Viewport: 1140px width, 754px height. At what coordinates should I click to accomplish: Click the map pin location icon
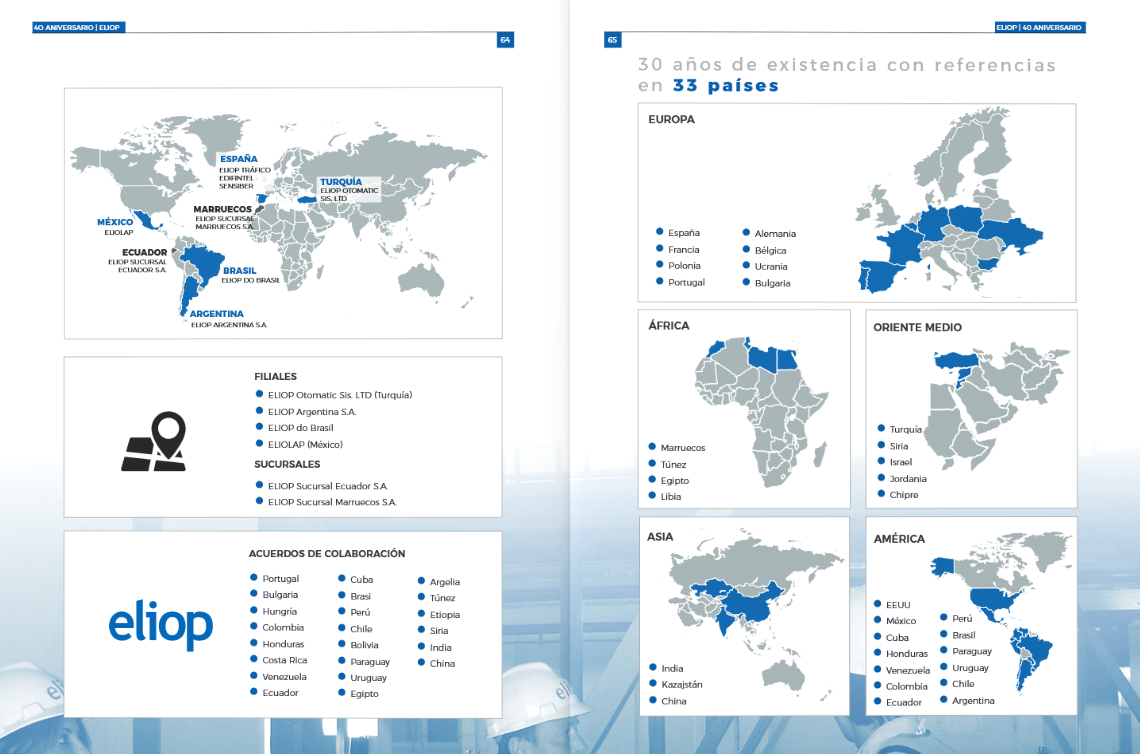pyautogui.click(x=154, y=441)
